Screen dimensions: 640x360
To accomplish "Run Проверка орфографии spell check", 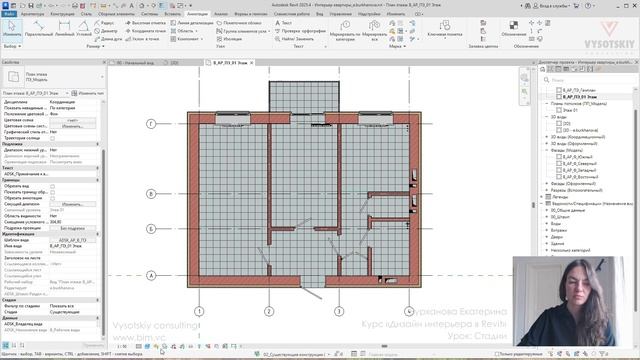I will point(300,31).
